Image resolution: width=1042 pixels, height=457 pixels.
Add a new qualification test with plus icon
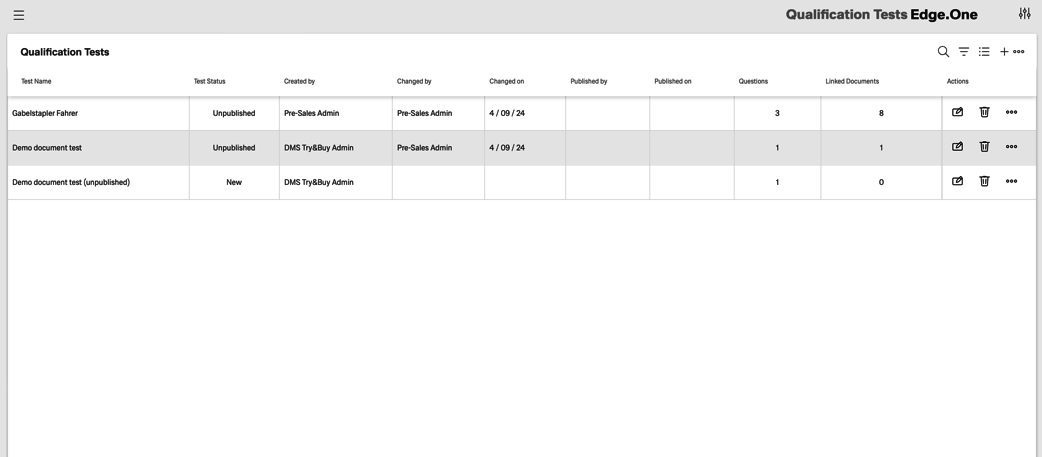click(x=1004, y=52)
